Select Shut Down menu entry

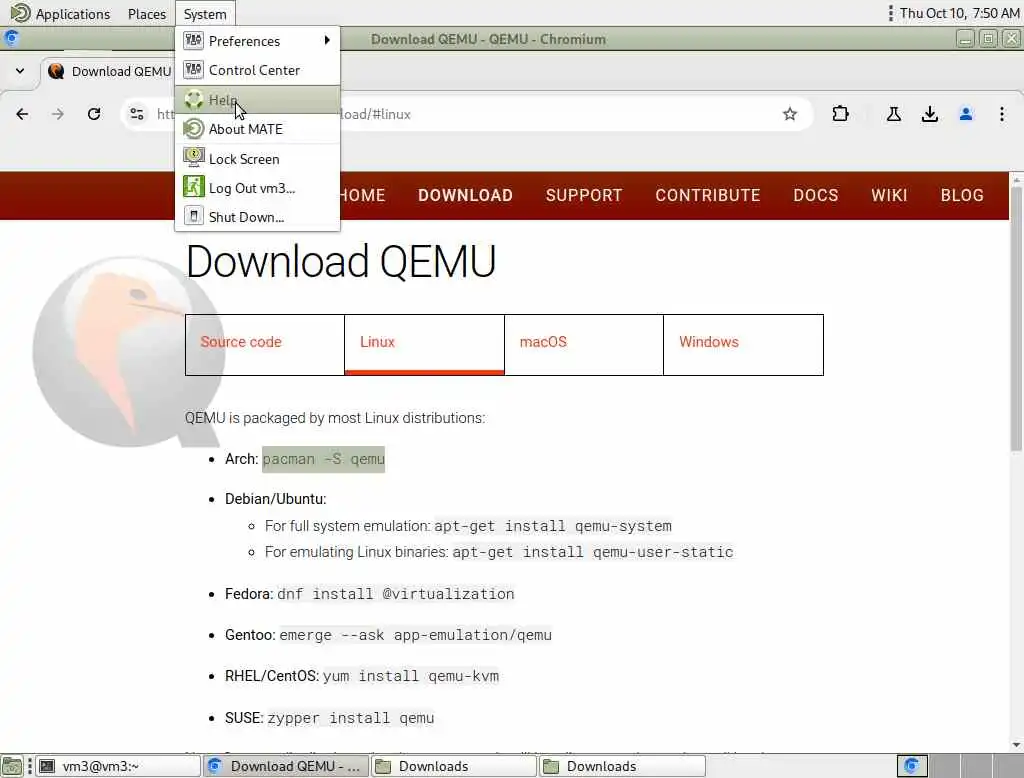point(257,217)
